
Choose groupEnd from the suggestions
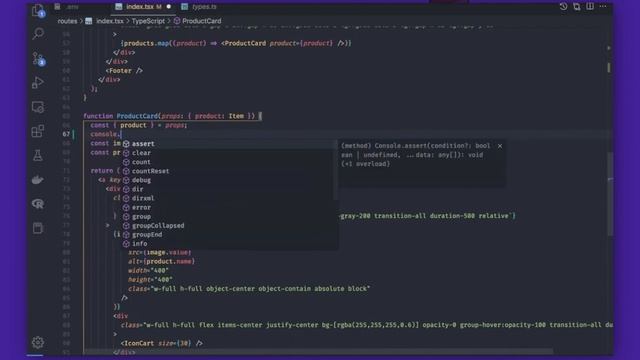coord(229,234)
